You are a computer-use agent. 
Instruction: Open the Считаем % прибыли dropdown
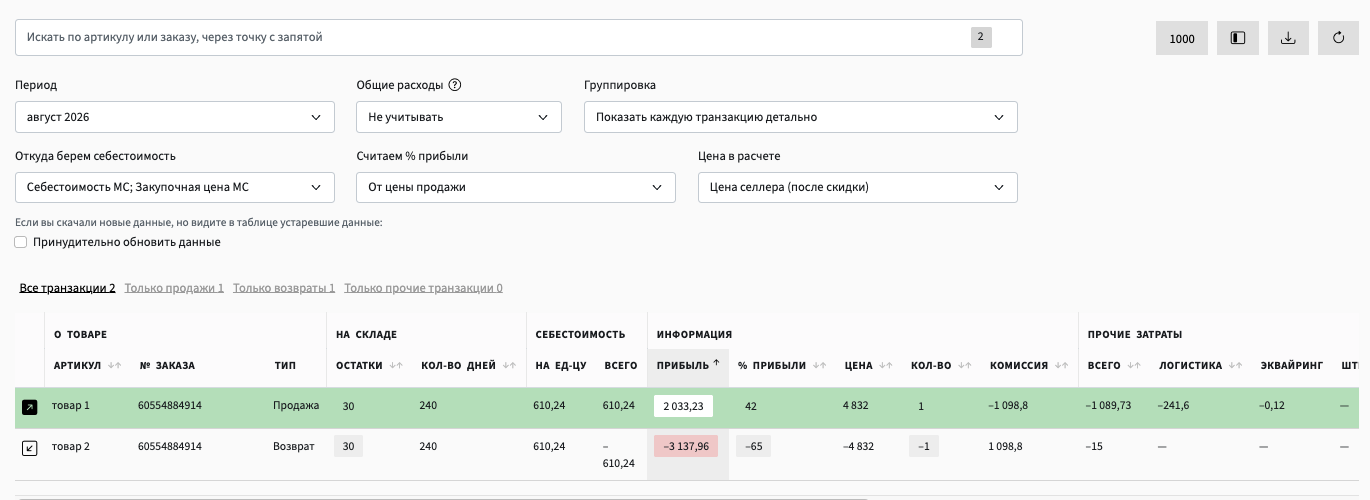click(x=516, y=187)
